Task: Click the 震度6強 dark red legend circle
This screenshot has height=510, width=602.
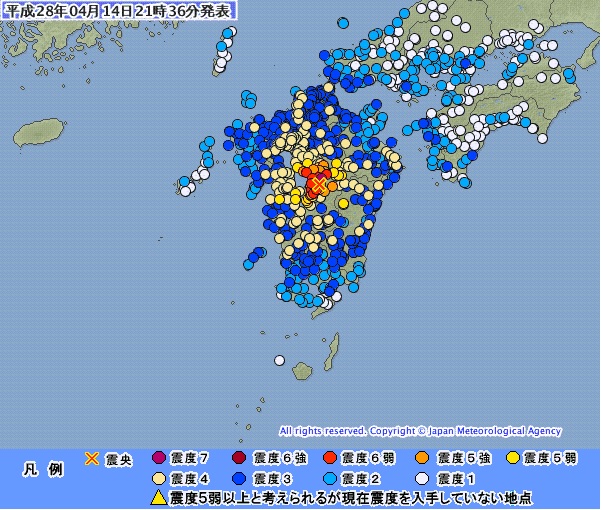Action: (x=239, y=458)
